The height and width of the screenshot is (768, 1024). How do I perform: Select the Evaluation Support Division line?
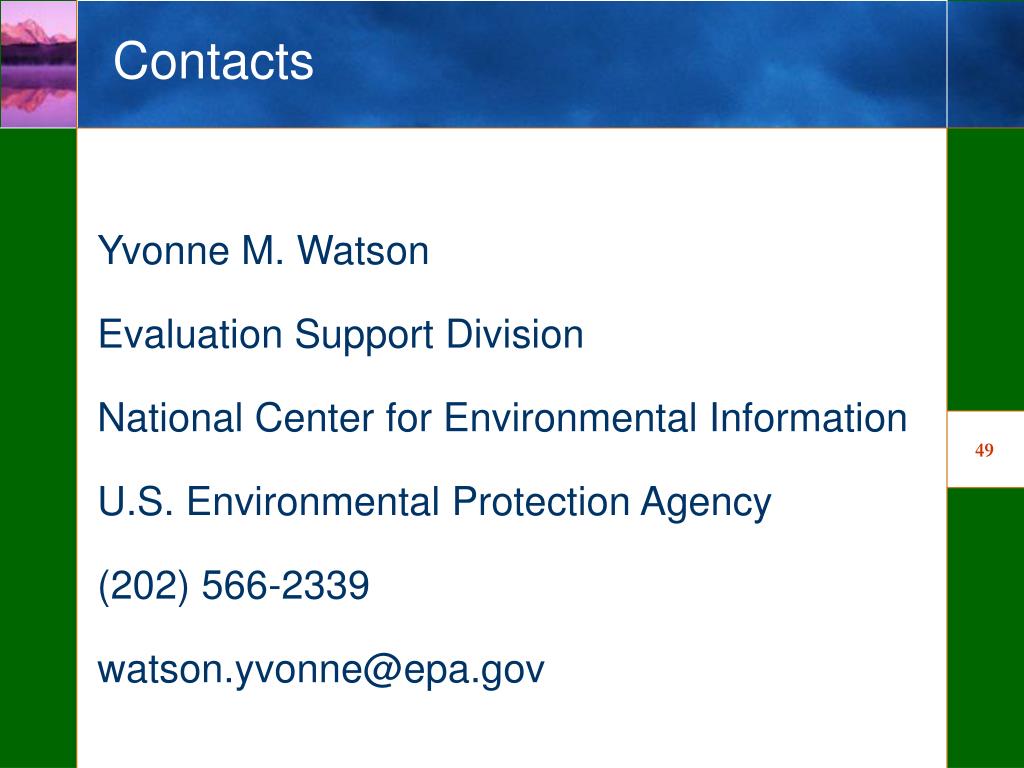[x=340, y=336]
